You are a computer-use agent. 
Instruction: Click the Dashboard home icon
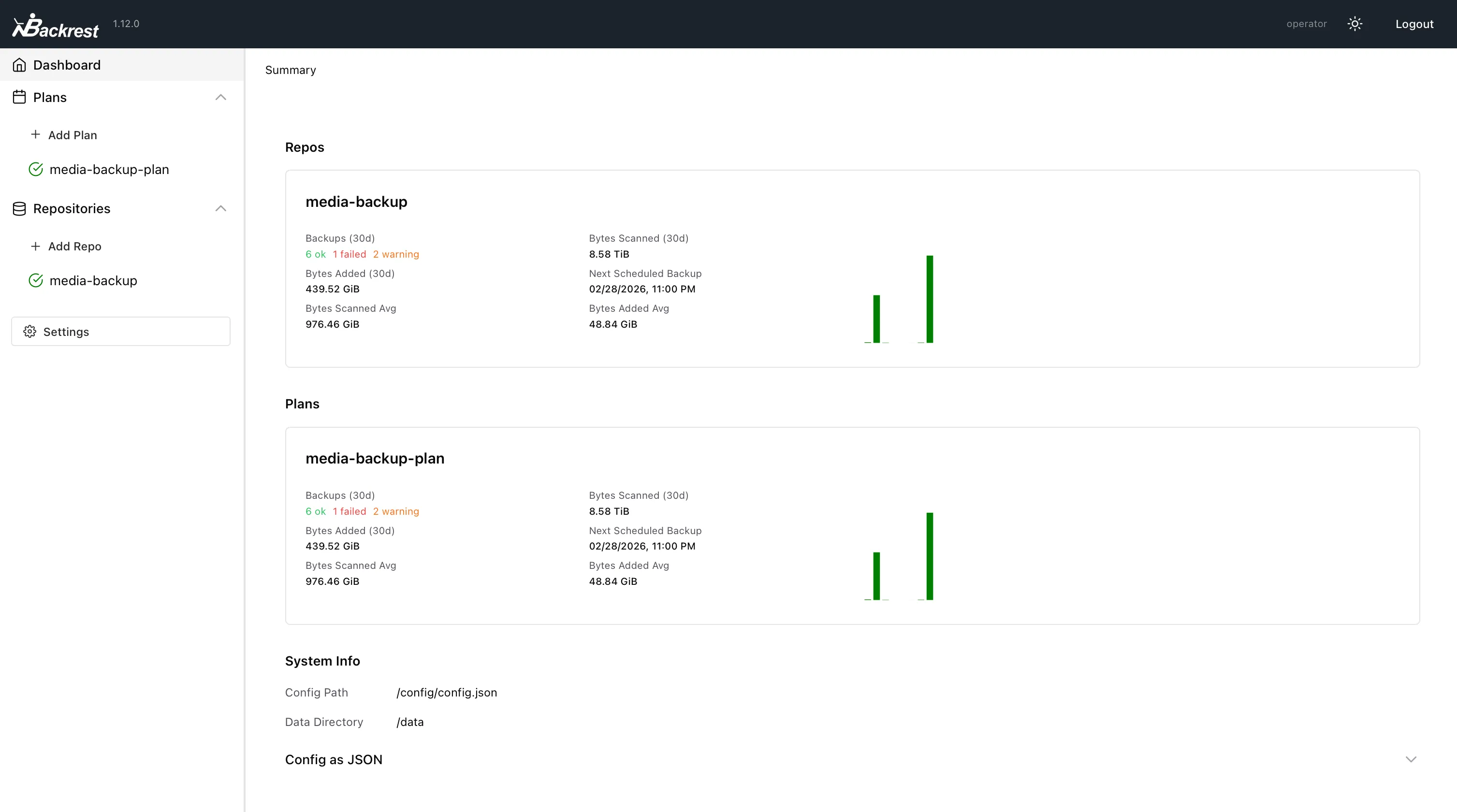(x=19, y=64)
